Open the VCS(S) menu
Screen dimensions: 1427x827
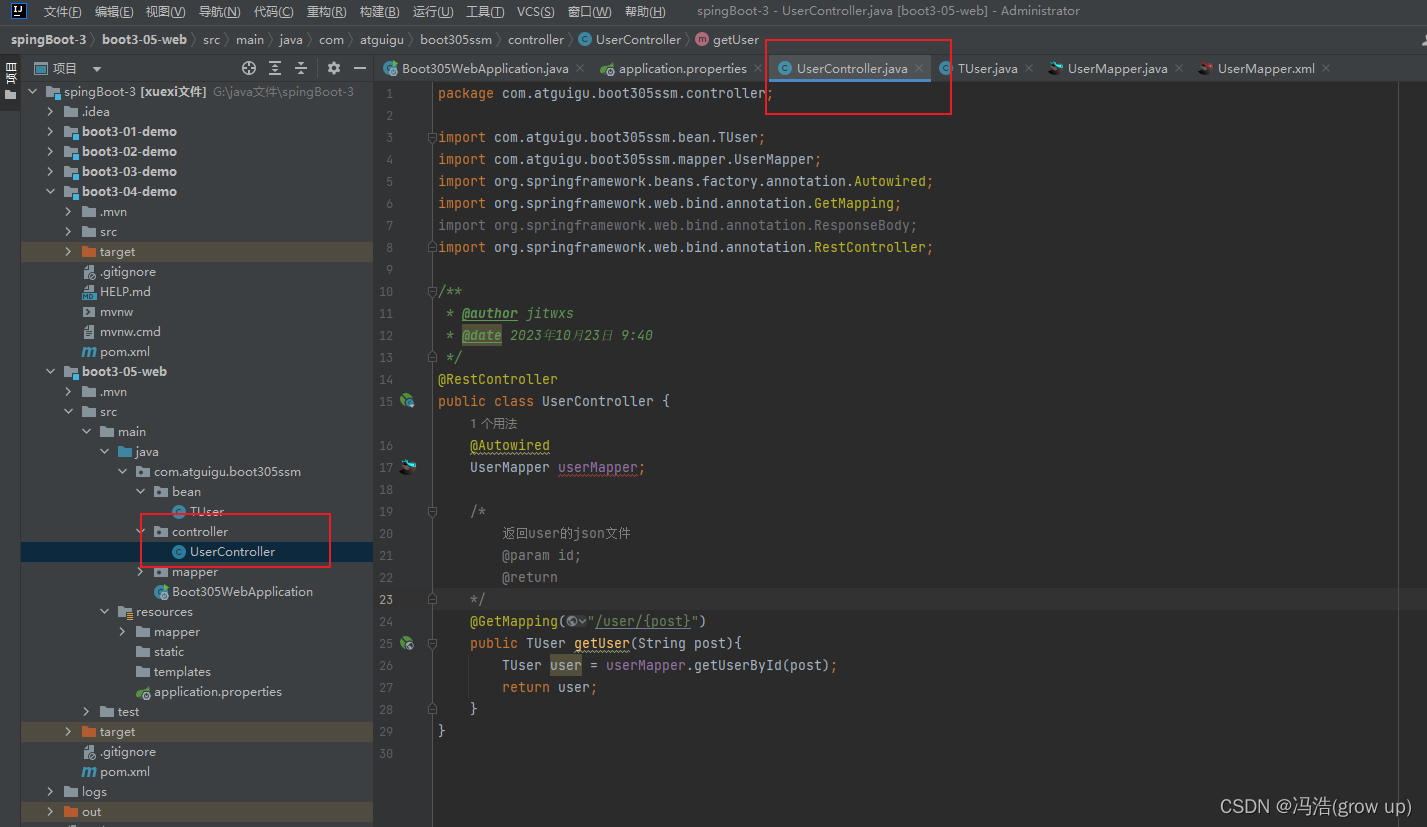pyautogui.click(x=536, y=11)
